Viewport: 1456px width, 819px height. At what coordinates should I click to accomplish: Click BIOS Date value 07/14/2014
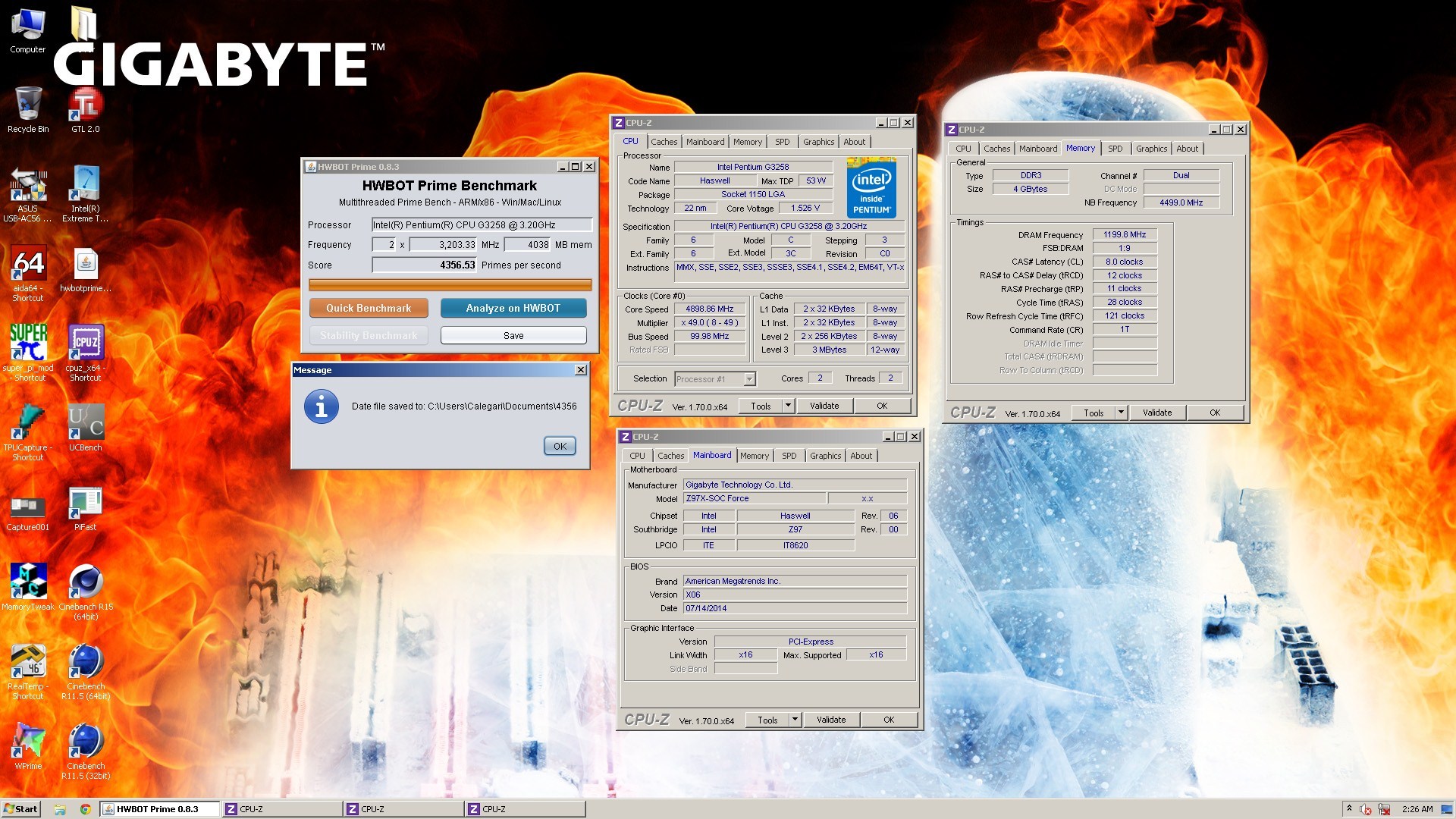click(x=795, y=608)
